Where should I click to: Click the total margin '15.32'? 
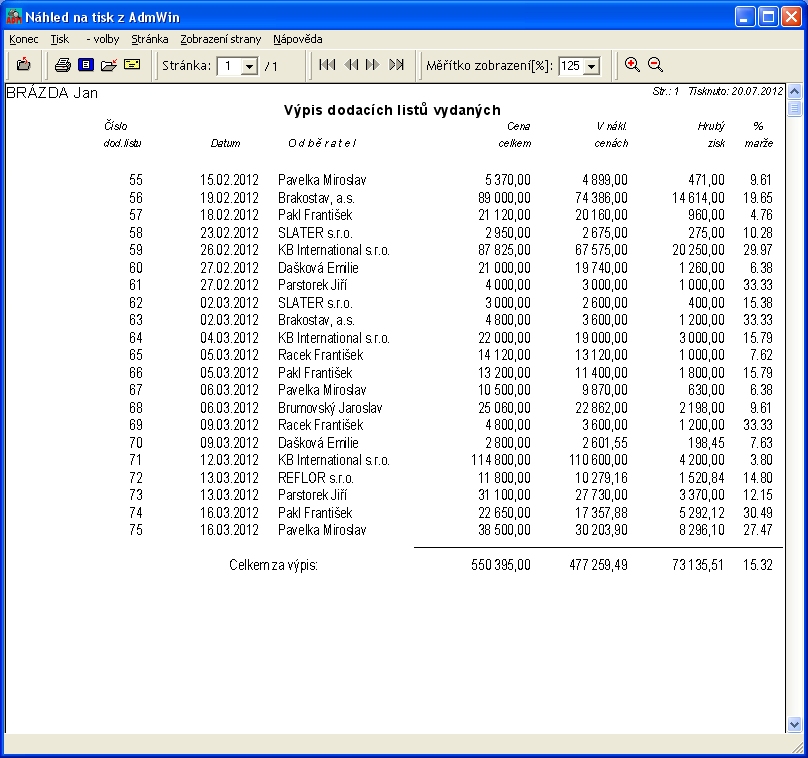coord(758,565)
